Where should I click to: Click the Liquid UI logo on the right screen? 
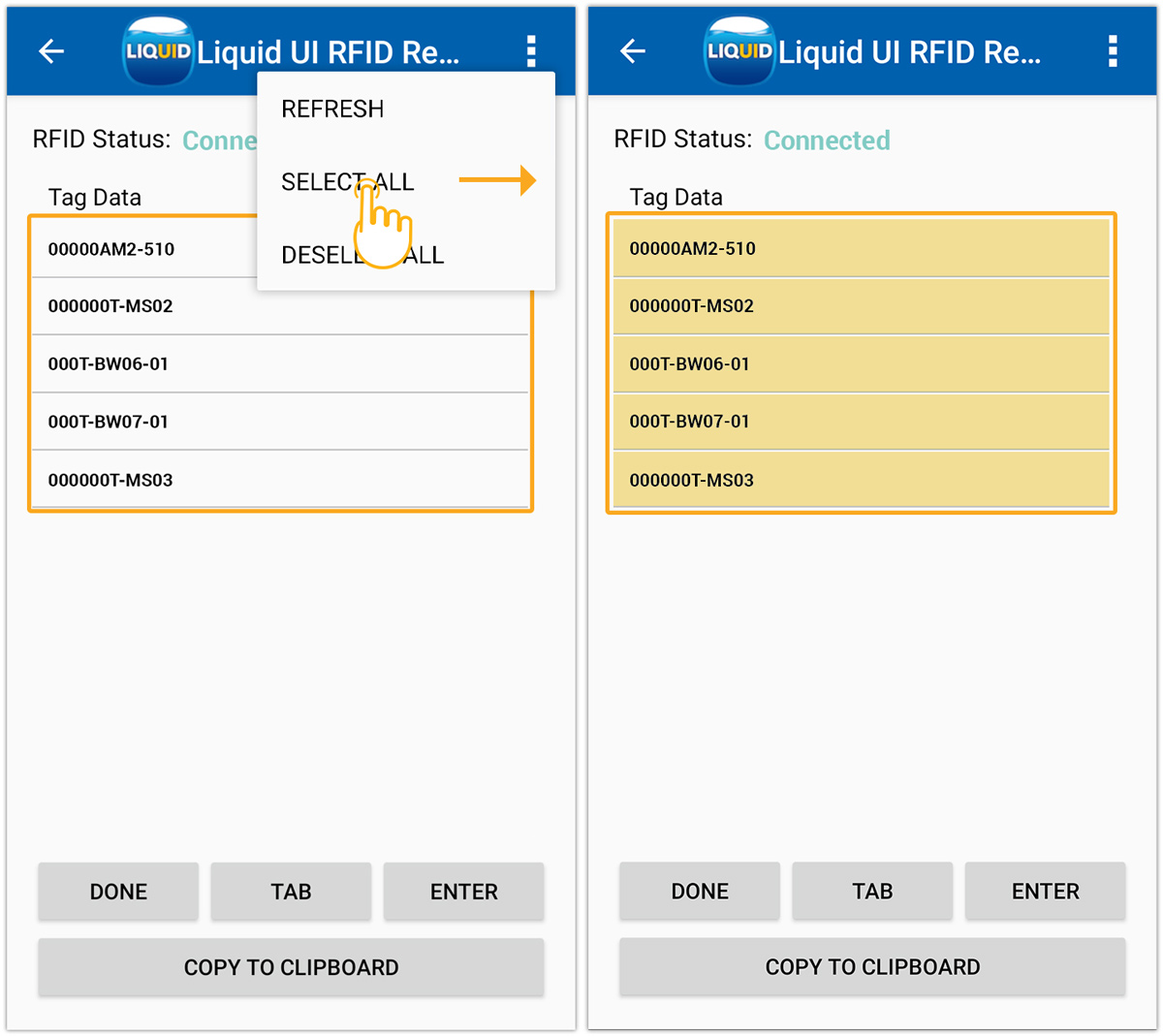(x=739, y=50)
